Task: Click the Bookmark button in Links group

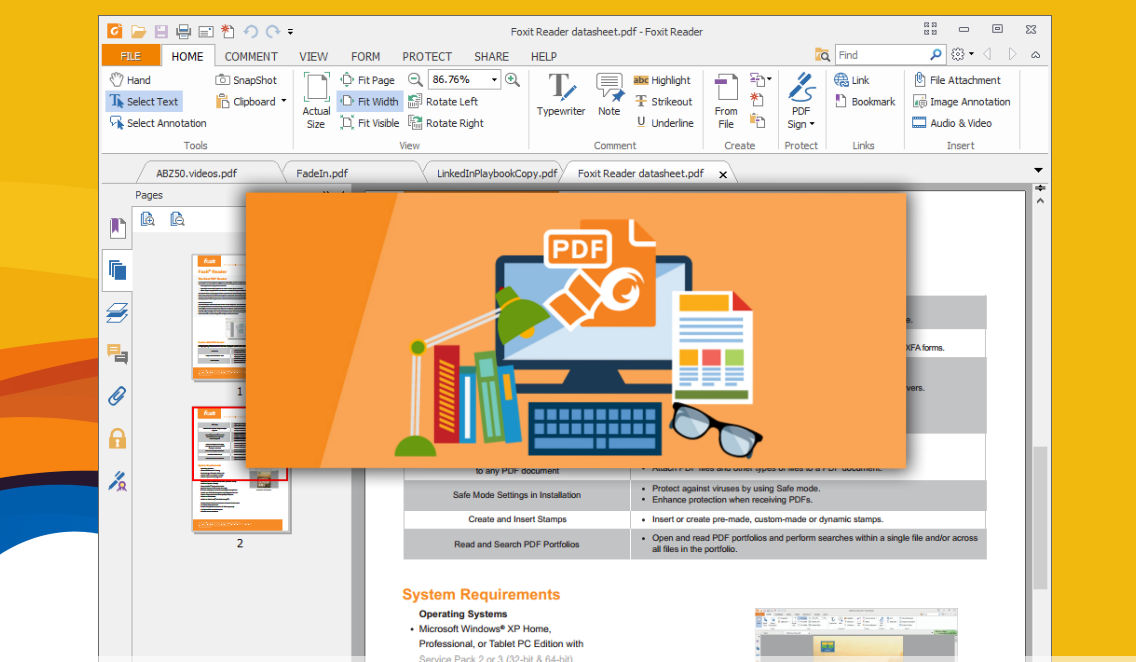Action: coord(865,101)
